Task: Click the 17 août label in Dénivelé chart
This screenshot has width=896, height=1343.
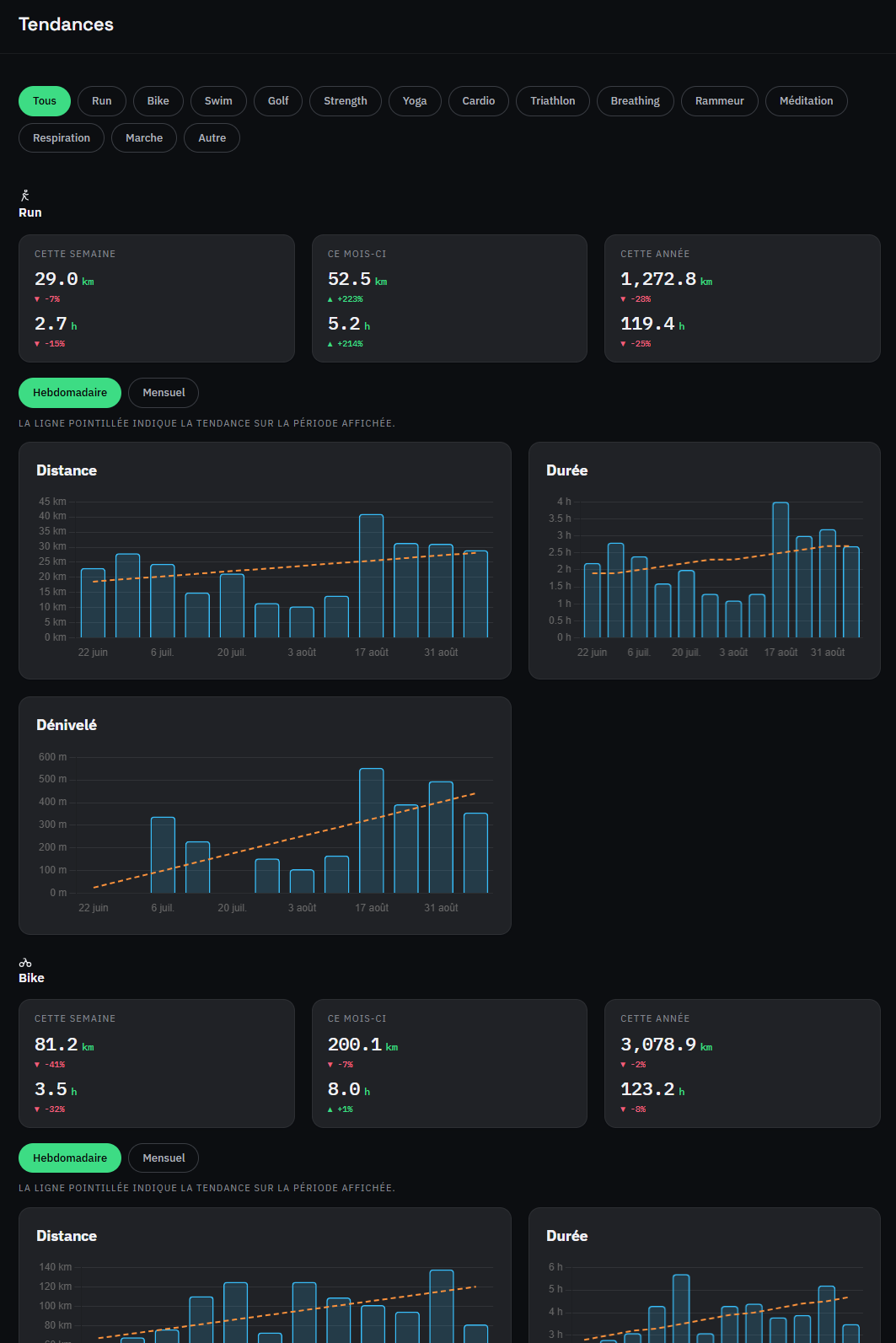Action: pos(372,908)
